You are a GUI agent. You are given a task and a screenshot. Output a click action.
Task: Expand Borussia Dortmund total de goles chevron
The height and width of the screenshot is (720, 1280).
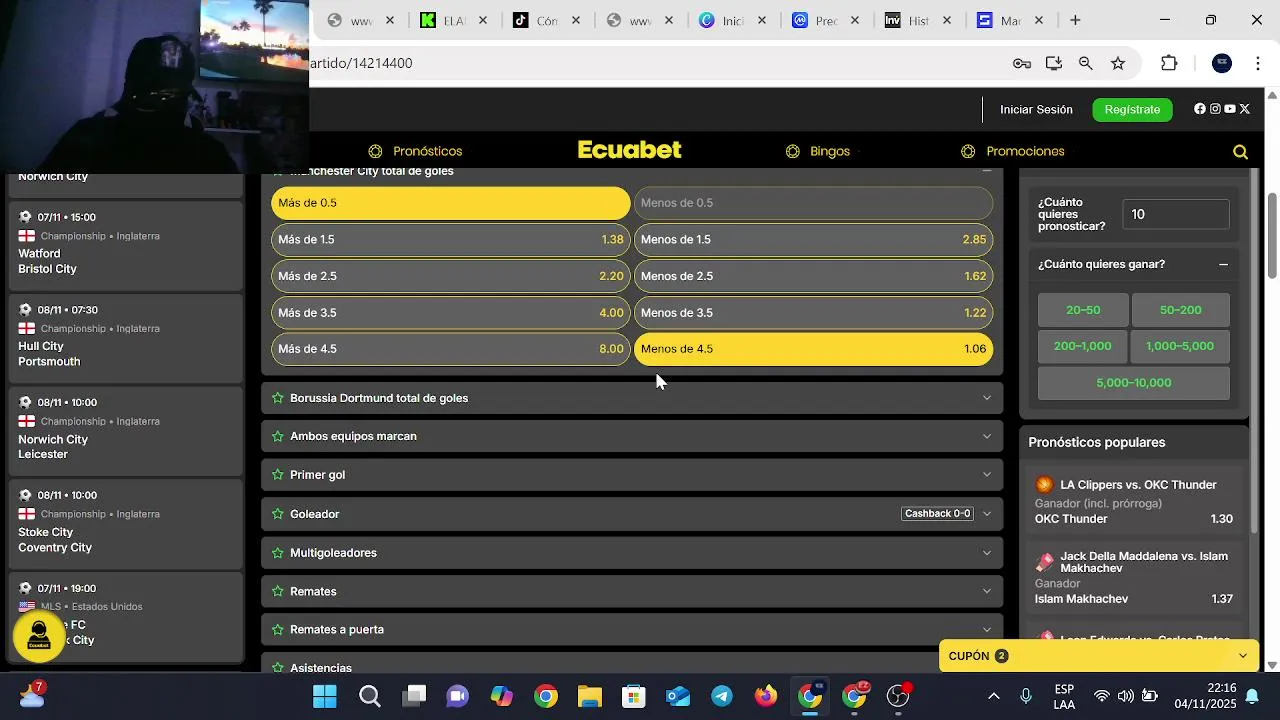(987, 398)
